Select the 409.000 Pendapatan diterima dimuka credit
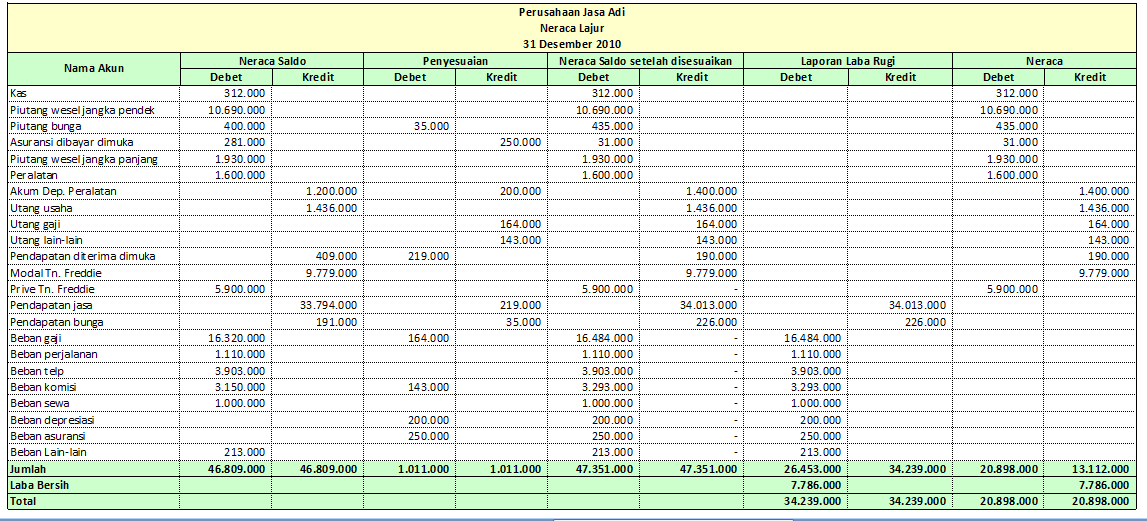This screenshot has height=521, width=1147. coord(336,256)
